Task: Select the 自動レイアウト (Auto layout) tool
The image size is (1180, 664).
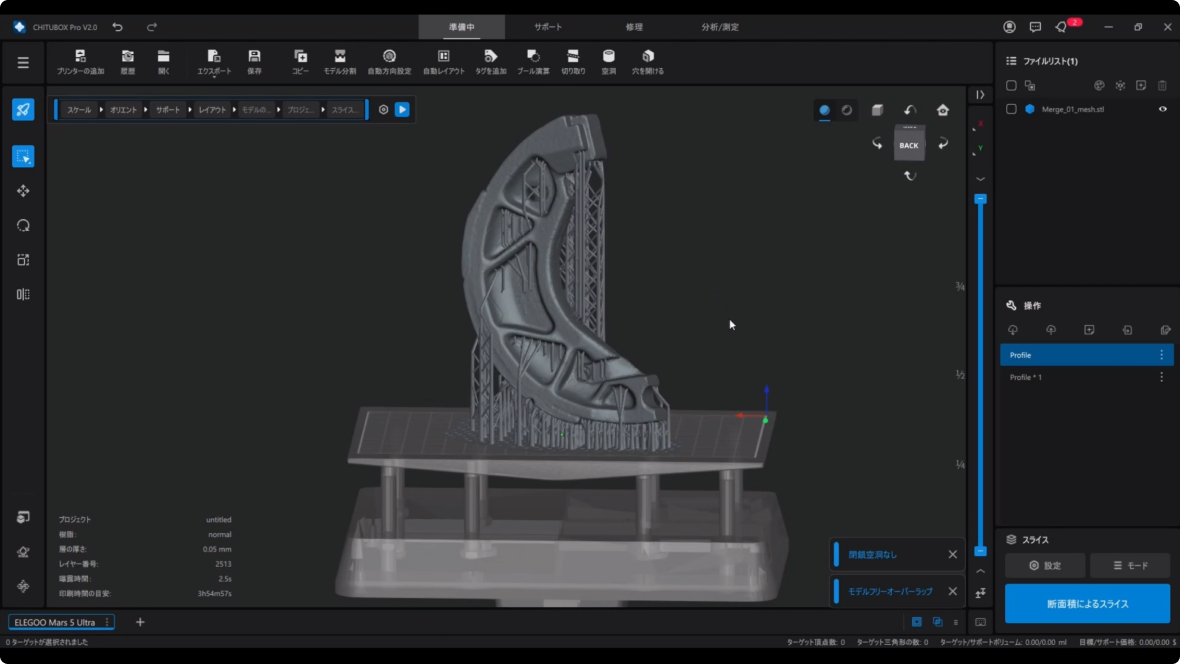Action: (x=443, y=57)
